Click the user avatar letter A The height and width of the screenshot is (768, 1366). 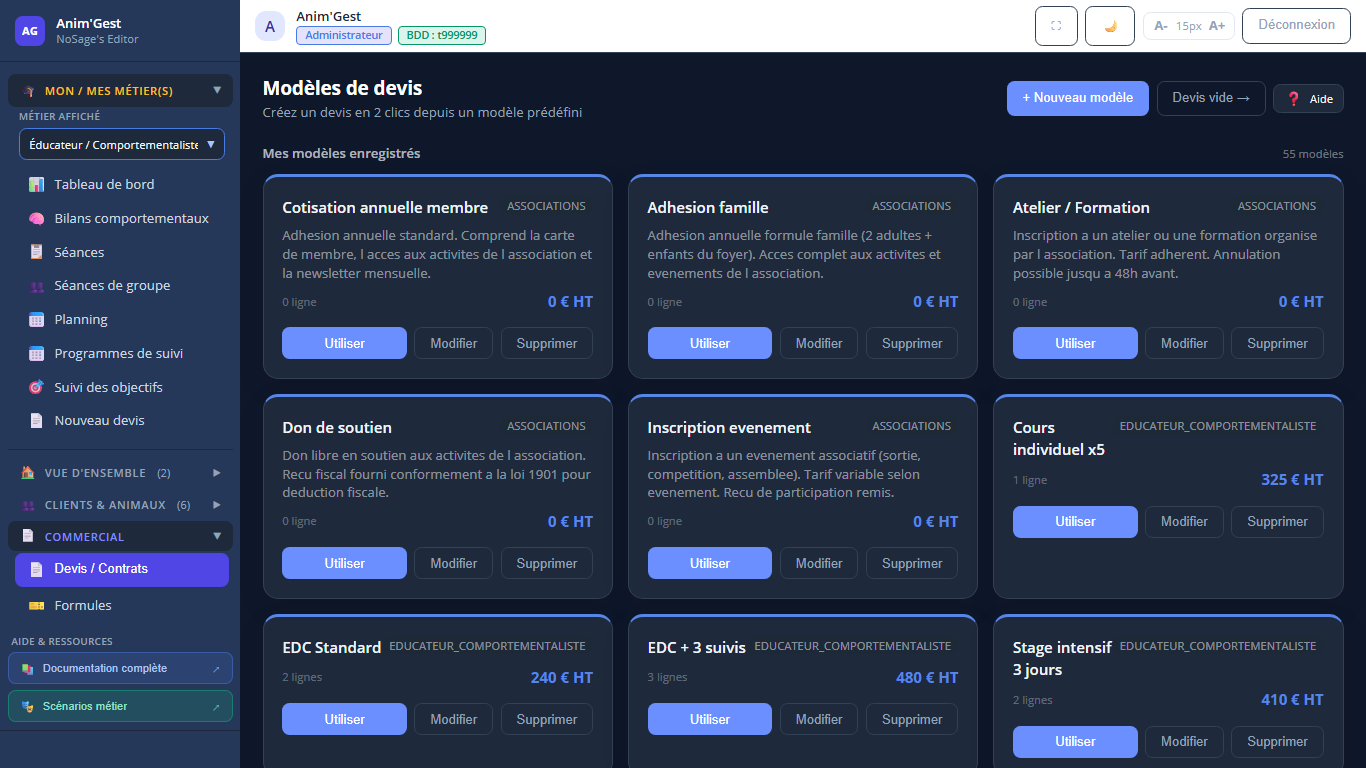[270, 26]
